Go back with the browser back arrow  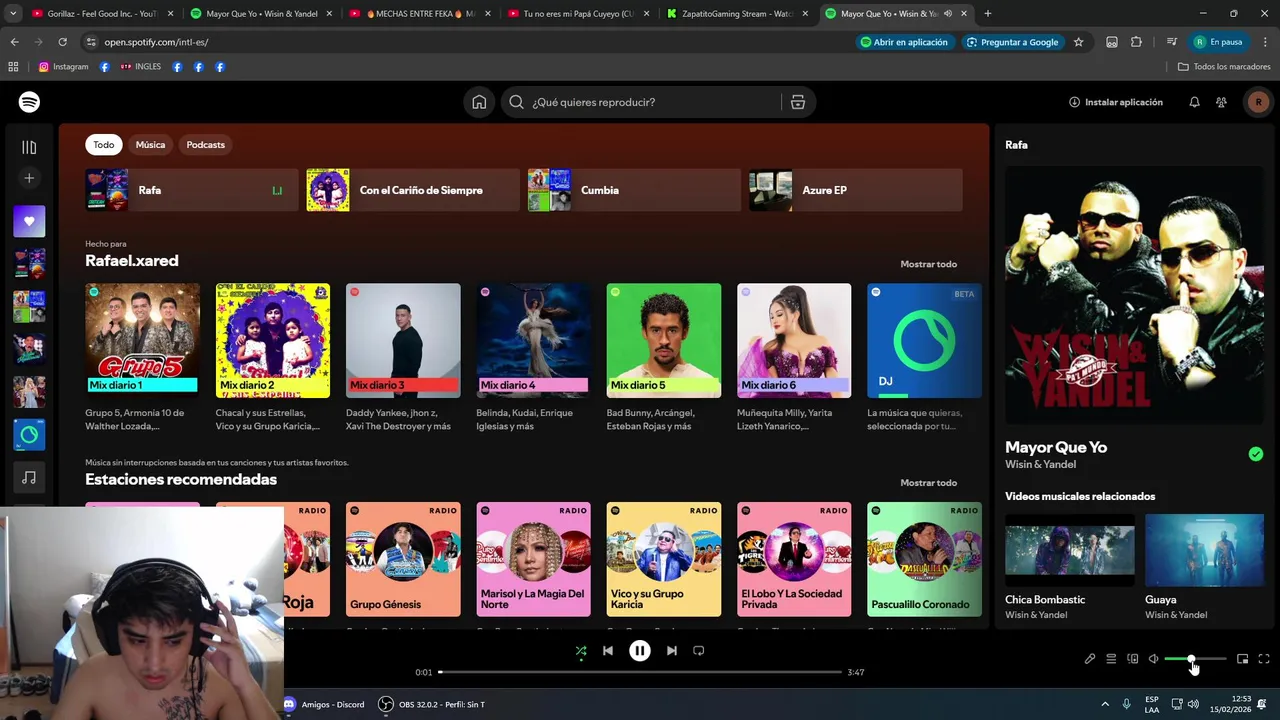(14, 42)
